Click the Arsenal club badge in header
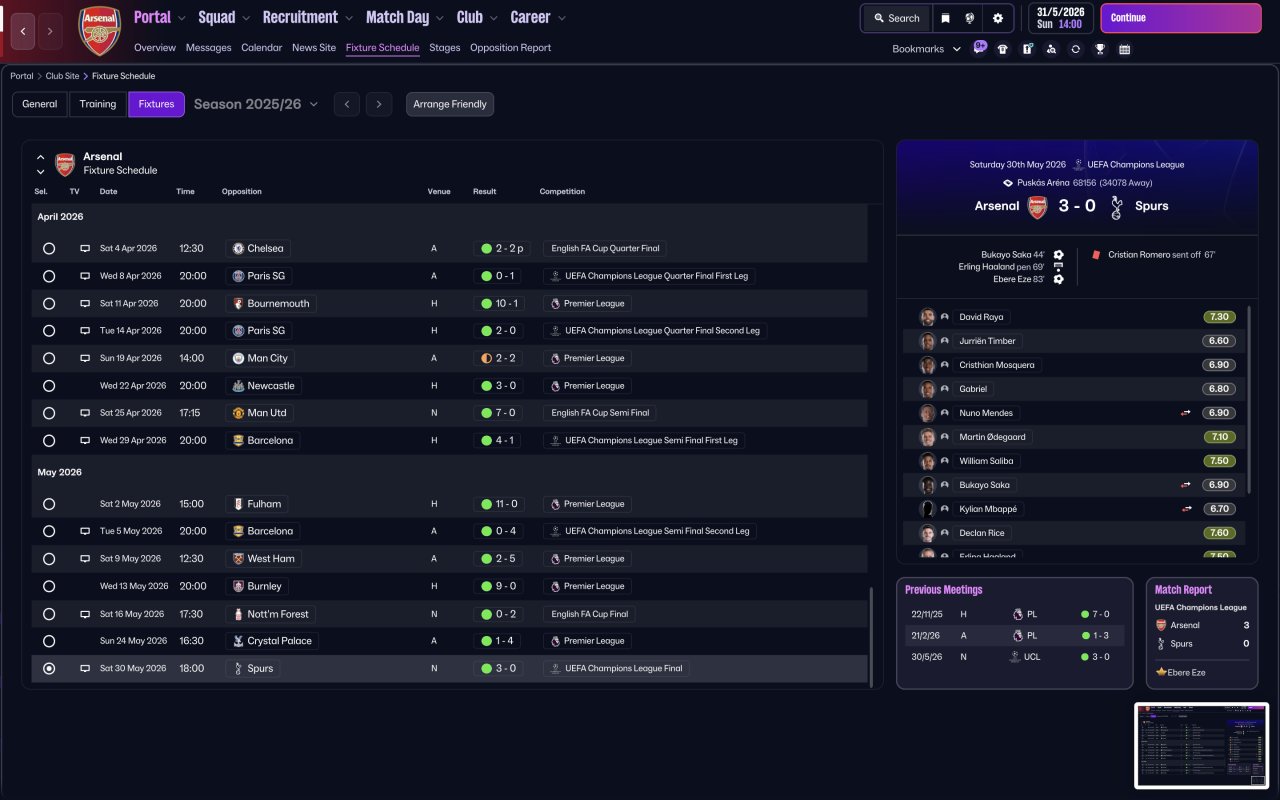The width and height of the screenshot is (1280, 800). (x=99, y=31)
